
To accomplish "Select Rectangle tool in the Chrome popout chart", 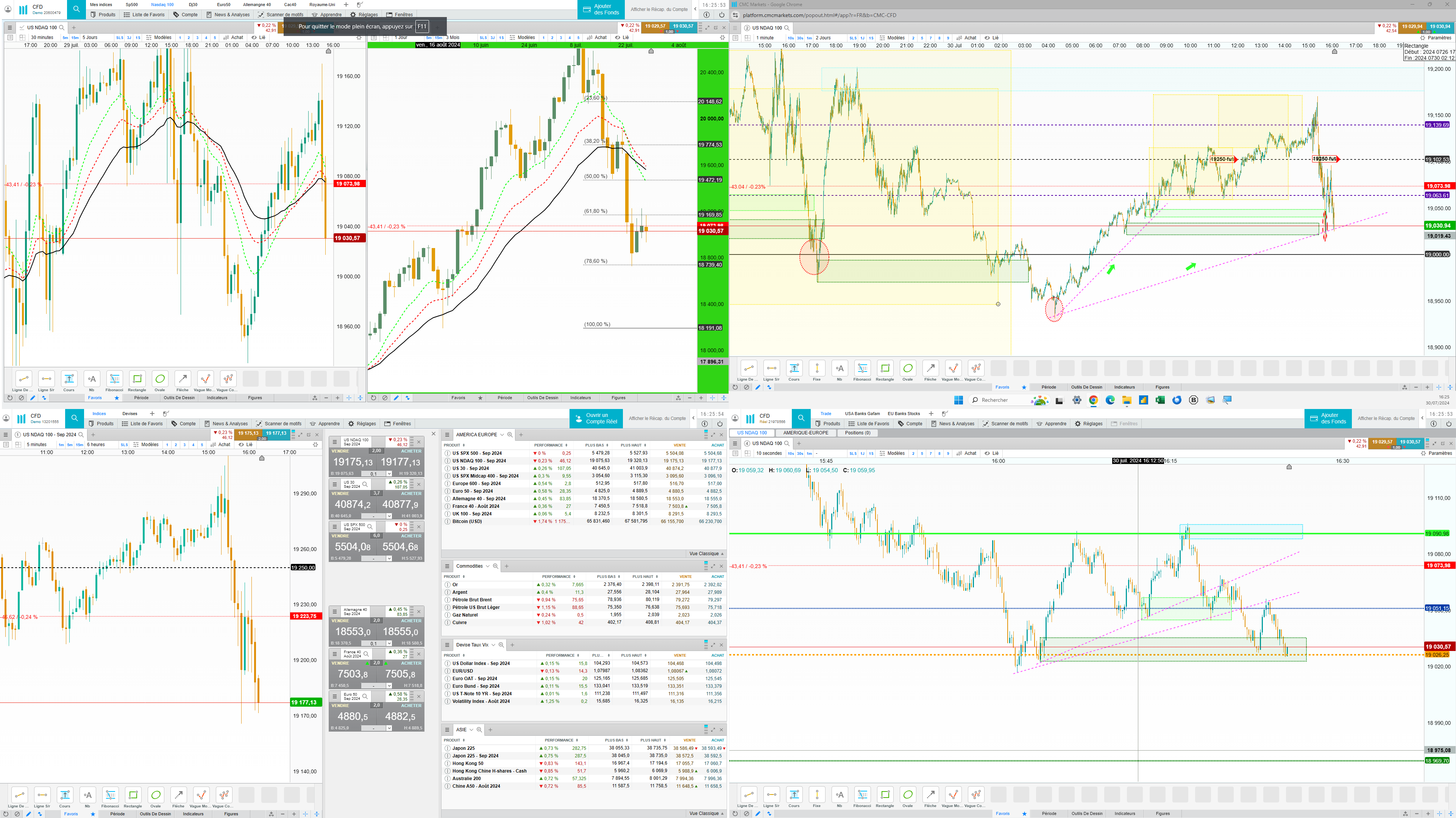I will pyautogui.click(x=885, y=368).
